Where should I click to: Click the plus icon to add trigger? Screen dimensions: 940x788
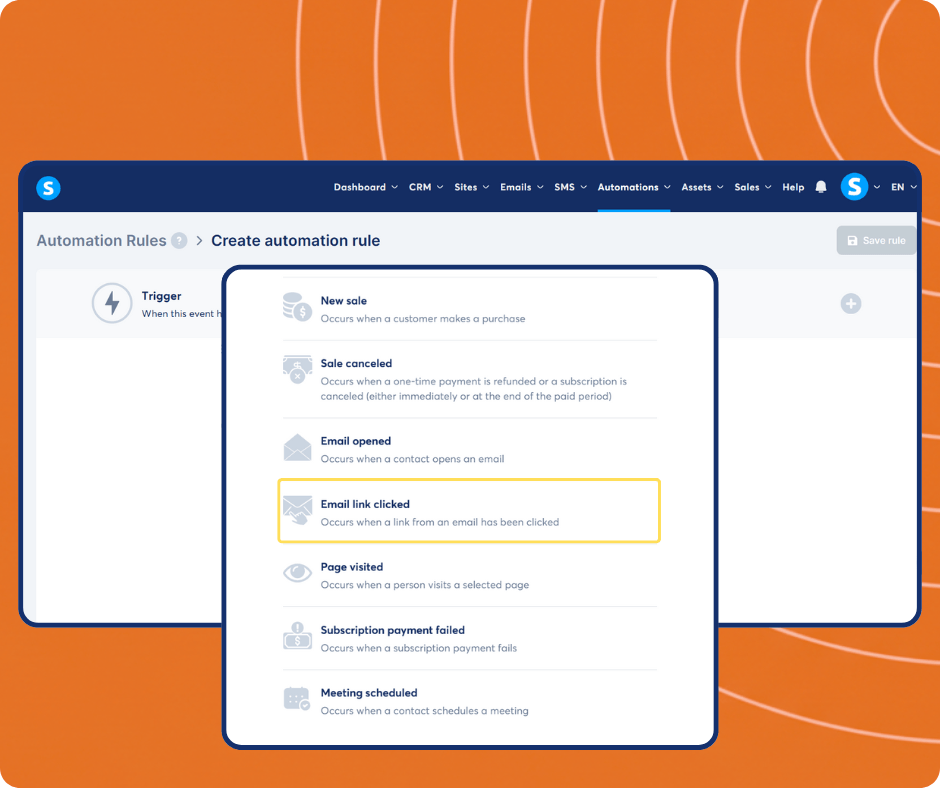(x=851, y=303)
